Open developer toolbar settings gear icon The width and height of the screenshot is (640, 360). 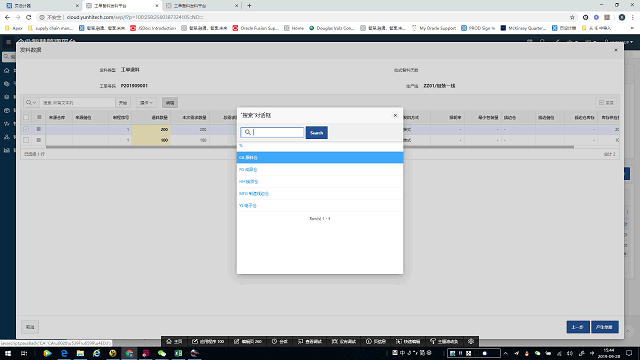click(x=471, y=341)
